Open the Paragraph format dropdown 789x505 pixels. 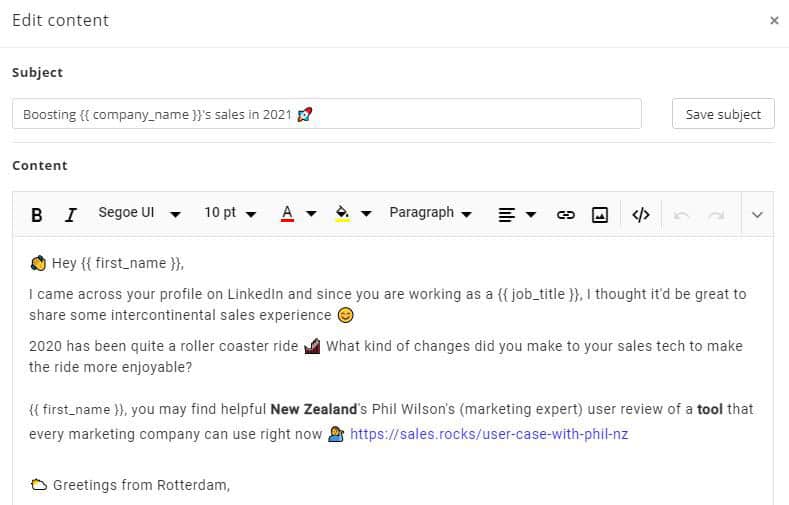(430, 213)
